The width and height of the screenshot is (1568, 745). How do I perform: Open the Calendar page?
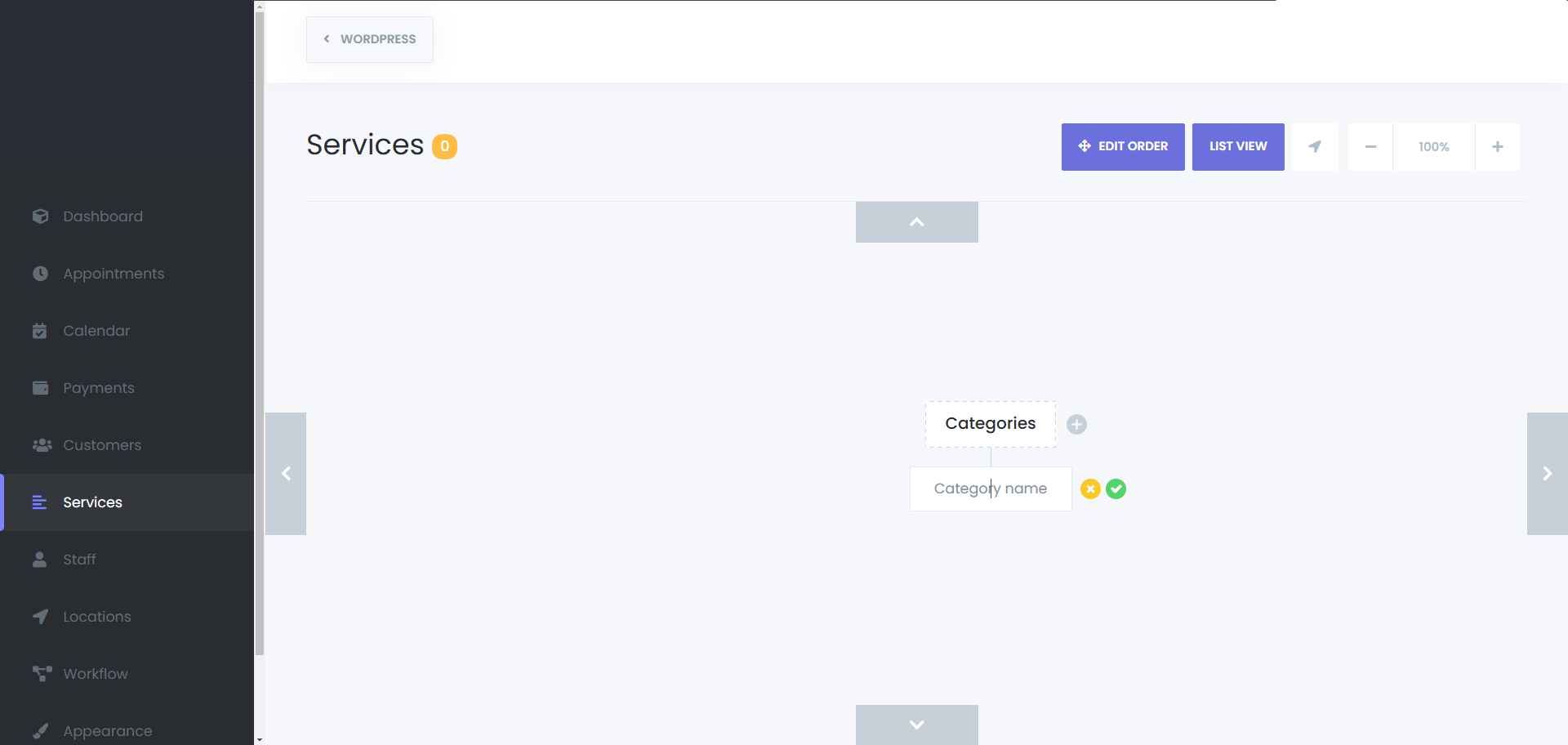[96, 331]
